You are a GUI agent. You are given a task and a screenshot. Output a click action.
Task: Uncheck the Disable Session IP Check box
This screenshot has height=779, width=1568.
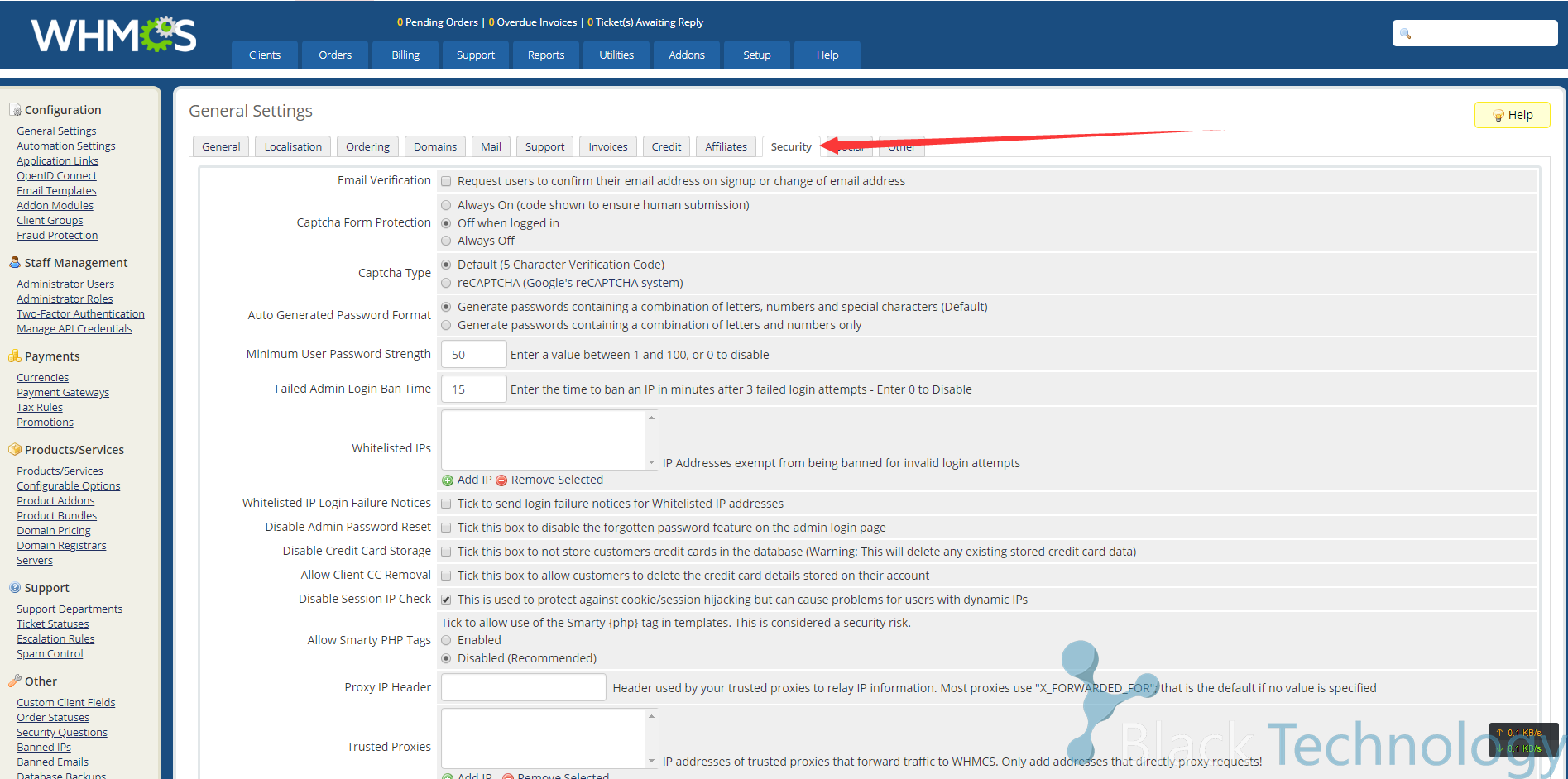click(447, 600)
